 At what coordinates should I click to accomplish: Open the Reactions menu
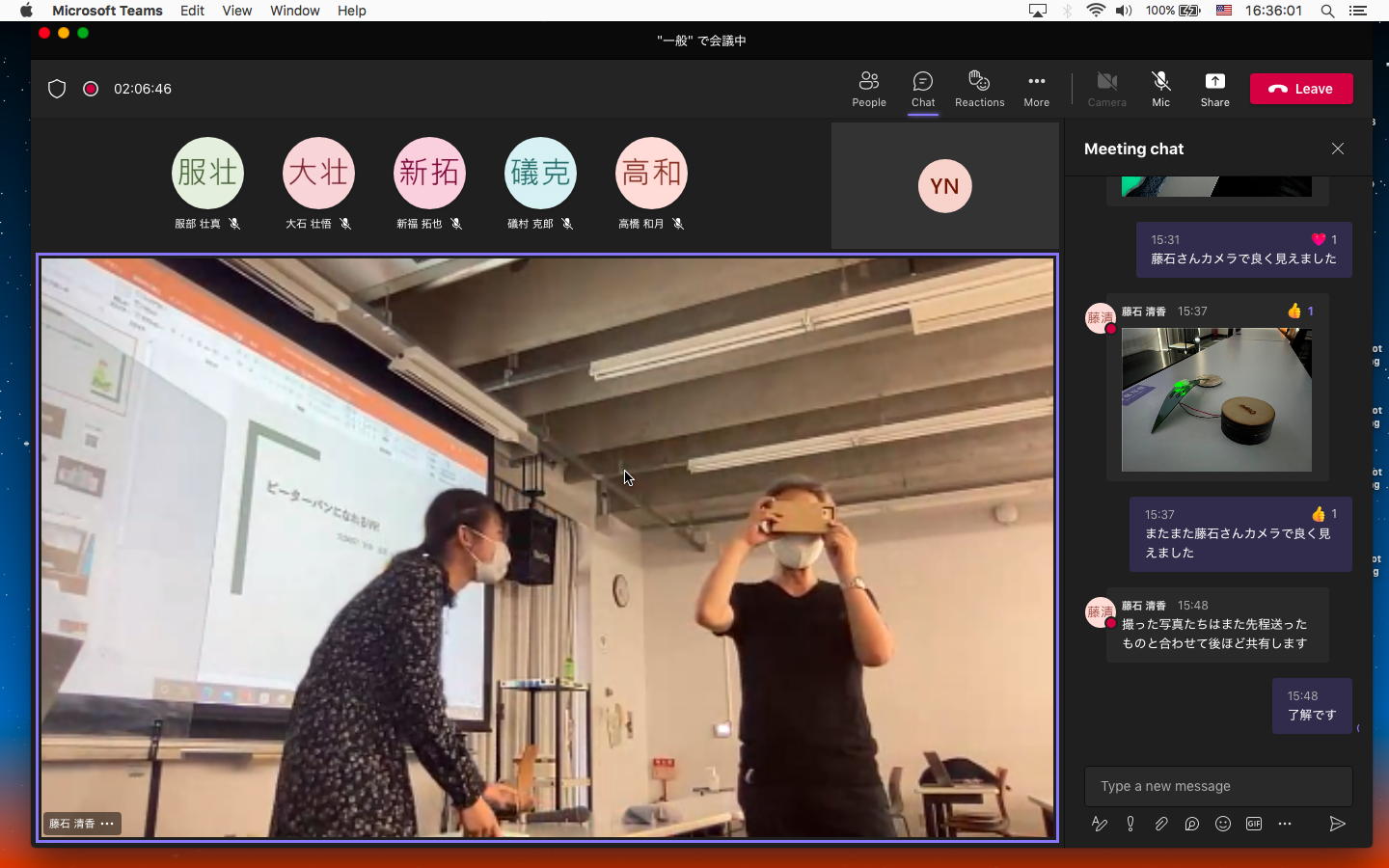click(979, 89)
